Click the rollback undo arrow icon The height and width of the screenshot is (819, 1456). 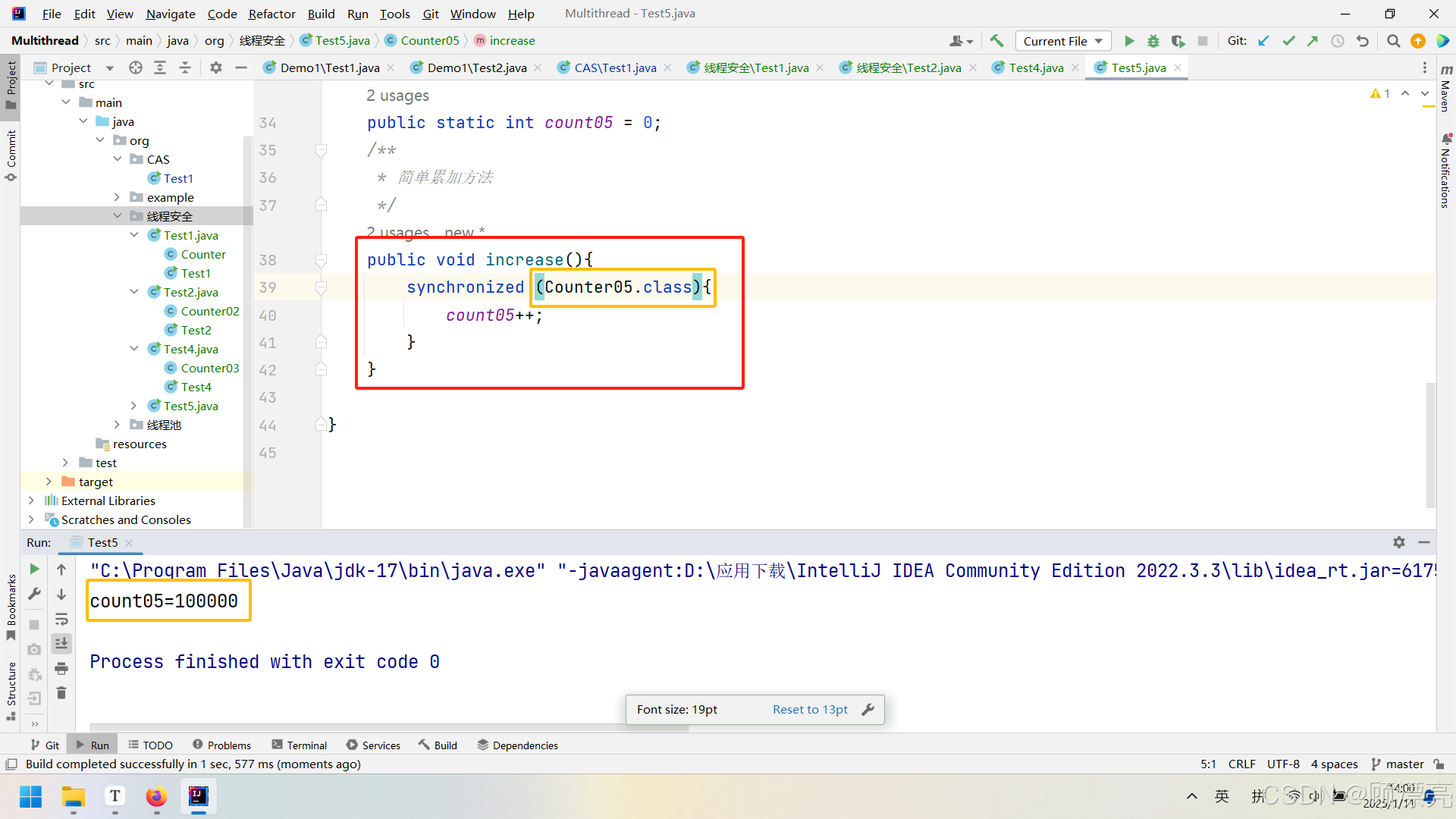point(1363,41)
